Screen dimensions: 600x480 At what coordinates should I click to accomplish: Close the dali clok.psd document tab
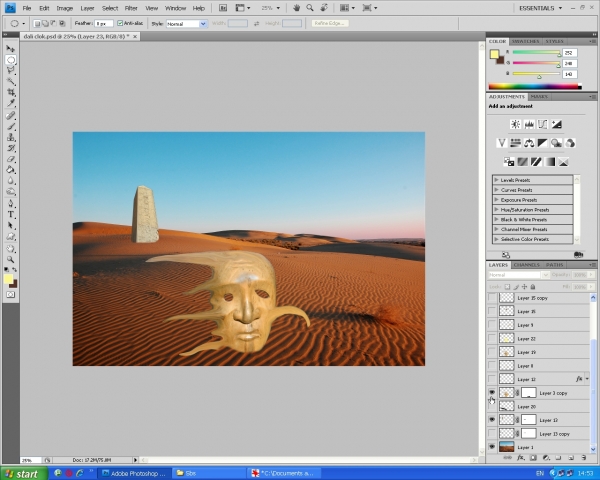point(135,36)
